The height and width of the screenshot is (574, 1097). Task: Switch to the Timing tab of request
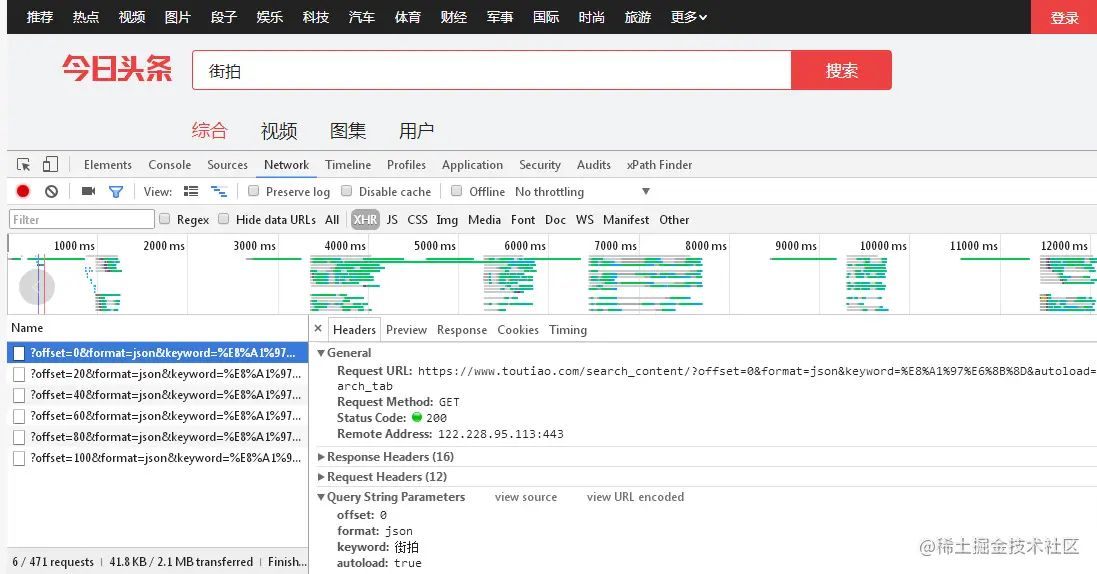coord(567,330)
